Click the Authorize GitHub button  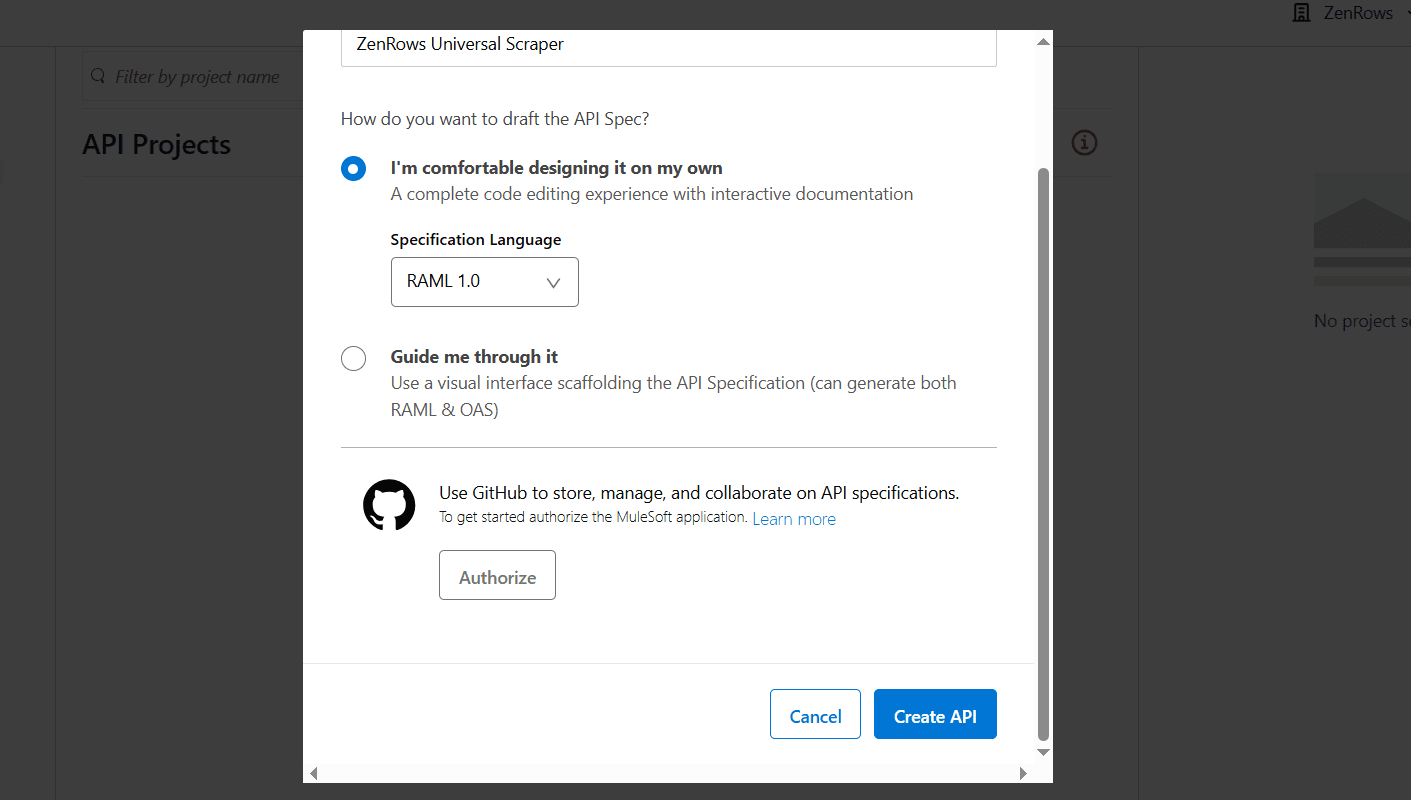pos(497,575)
